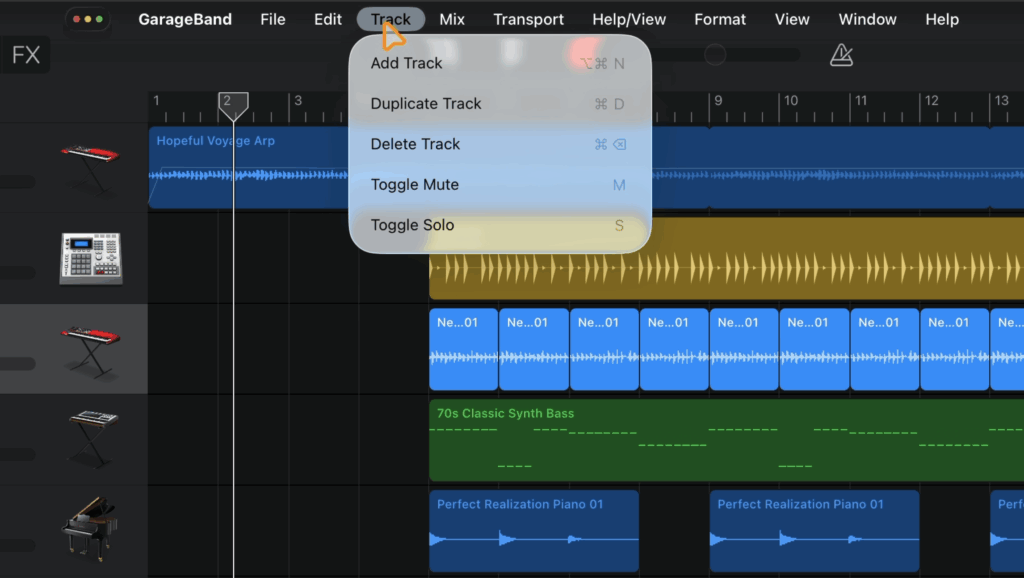
Task: Choose Duplicate Track menu entry
Action: click(x=426, y=104)
